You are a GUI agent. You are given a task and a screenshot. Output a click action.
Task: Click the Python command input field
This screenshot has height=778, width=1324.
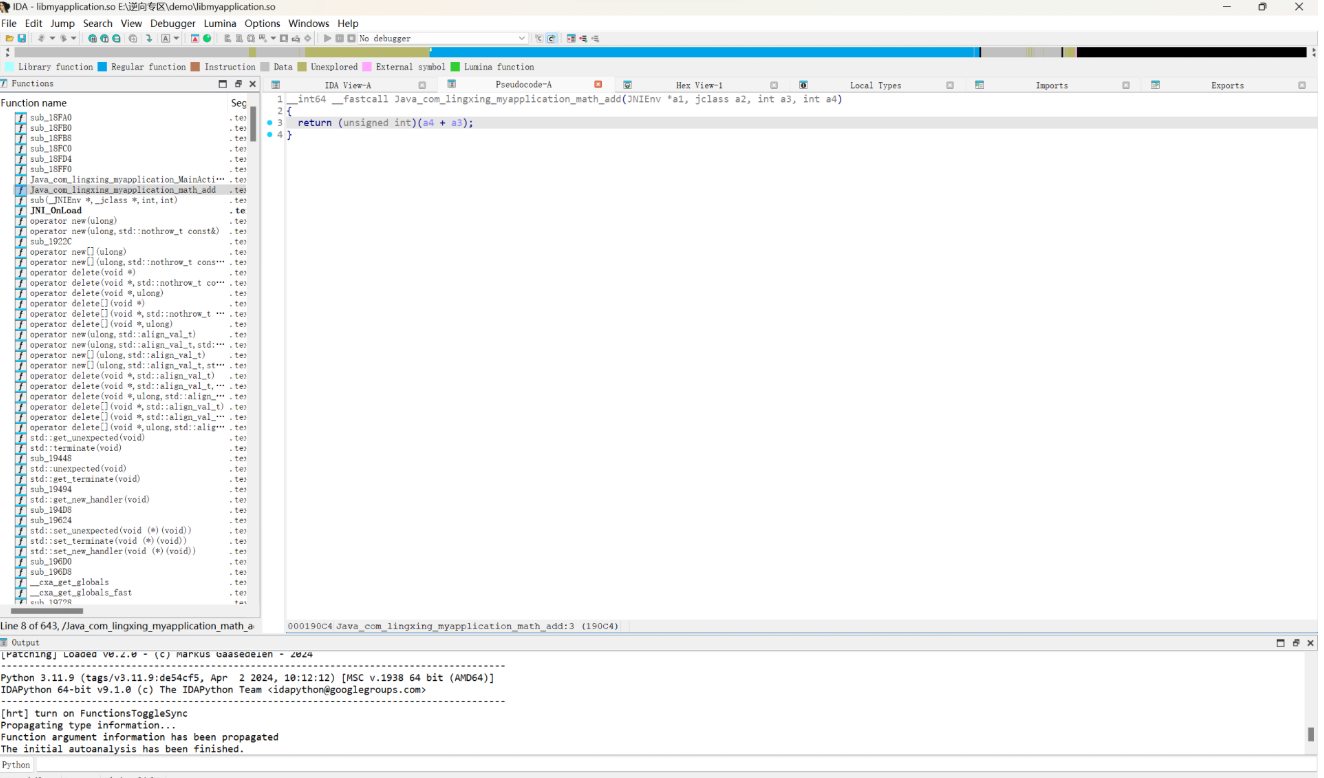pyautogui.click(x=675, y=765)
